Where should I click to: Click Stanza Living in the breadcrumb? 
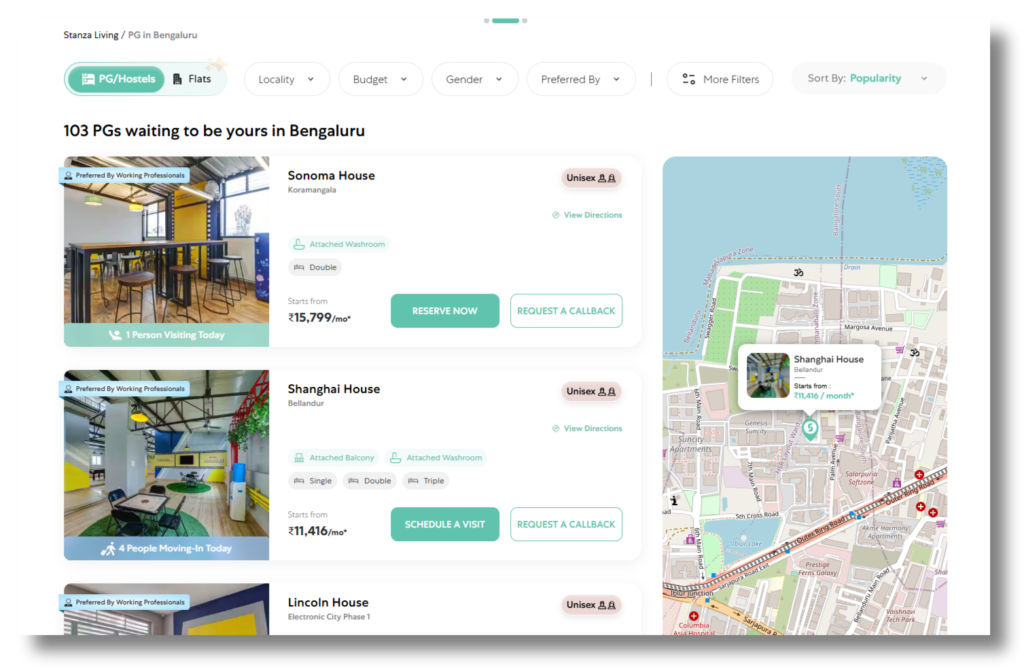(90, 34)
